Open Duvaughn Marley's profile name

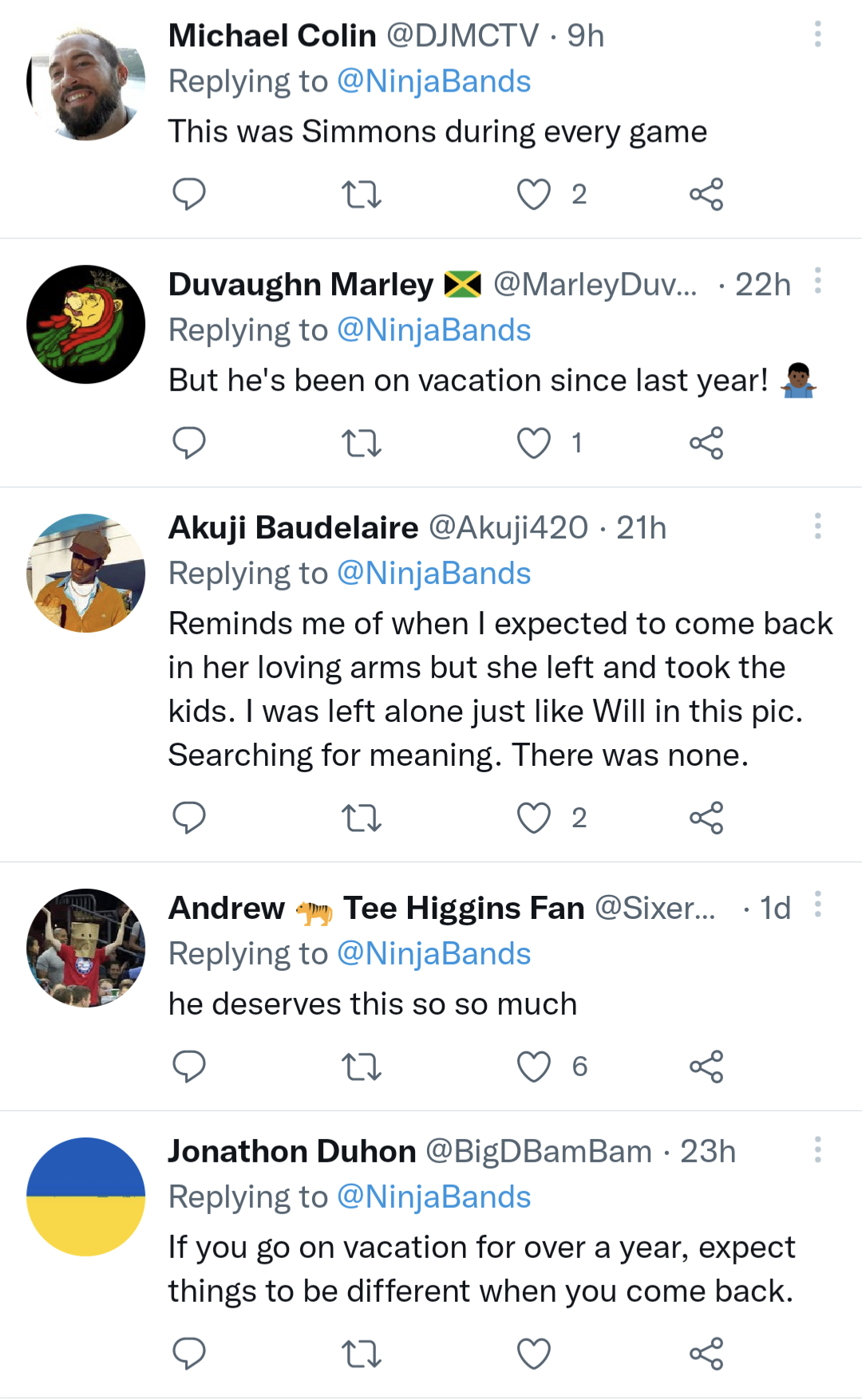[x=301, y=285]
